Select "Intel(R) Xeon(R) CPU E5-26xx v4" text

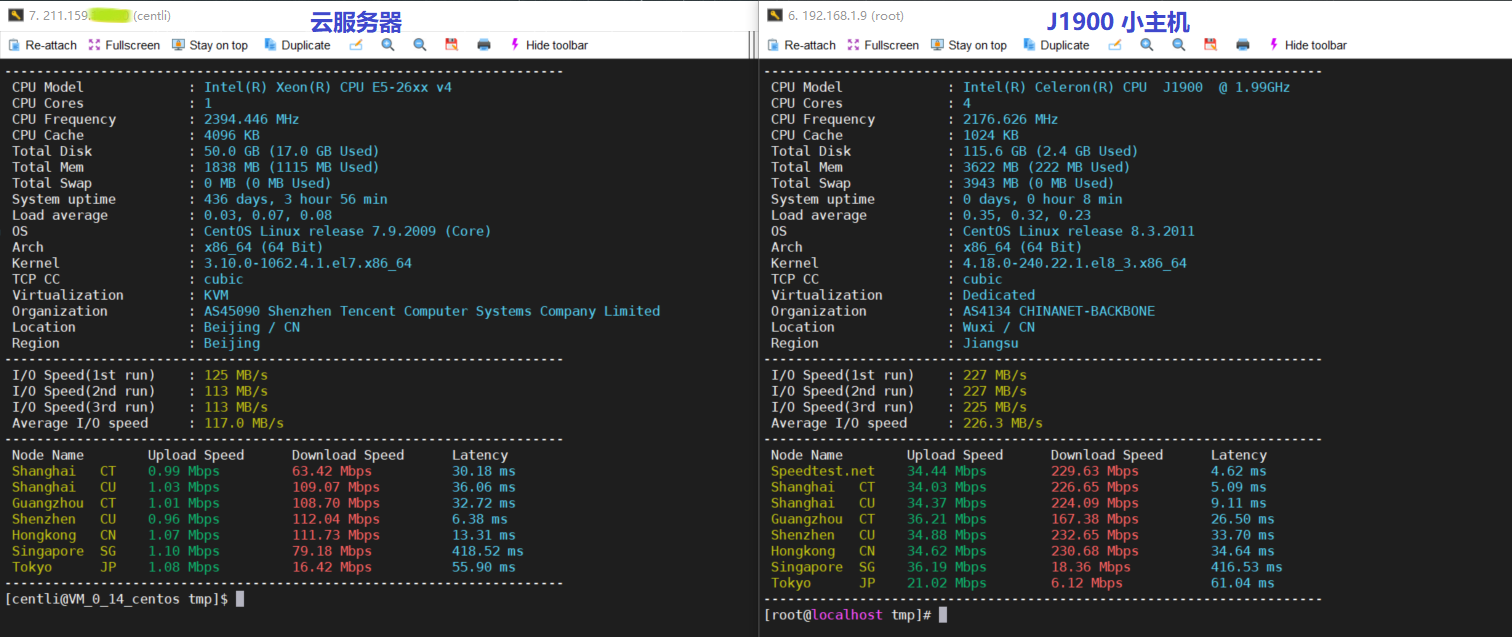[x=328, y=87]
